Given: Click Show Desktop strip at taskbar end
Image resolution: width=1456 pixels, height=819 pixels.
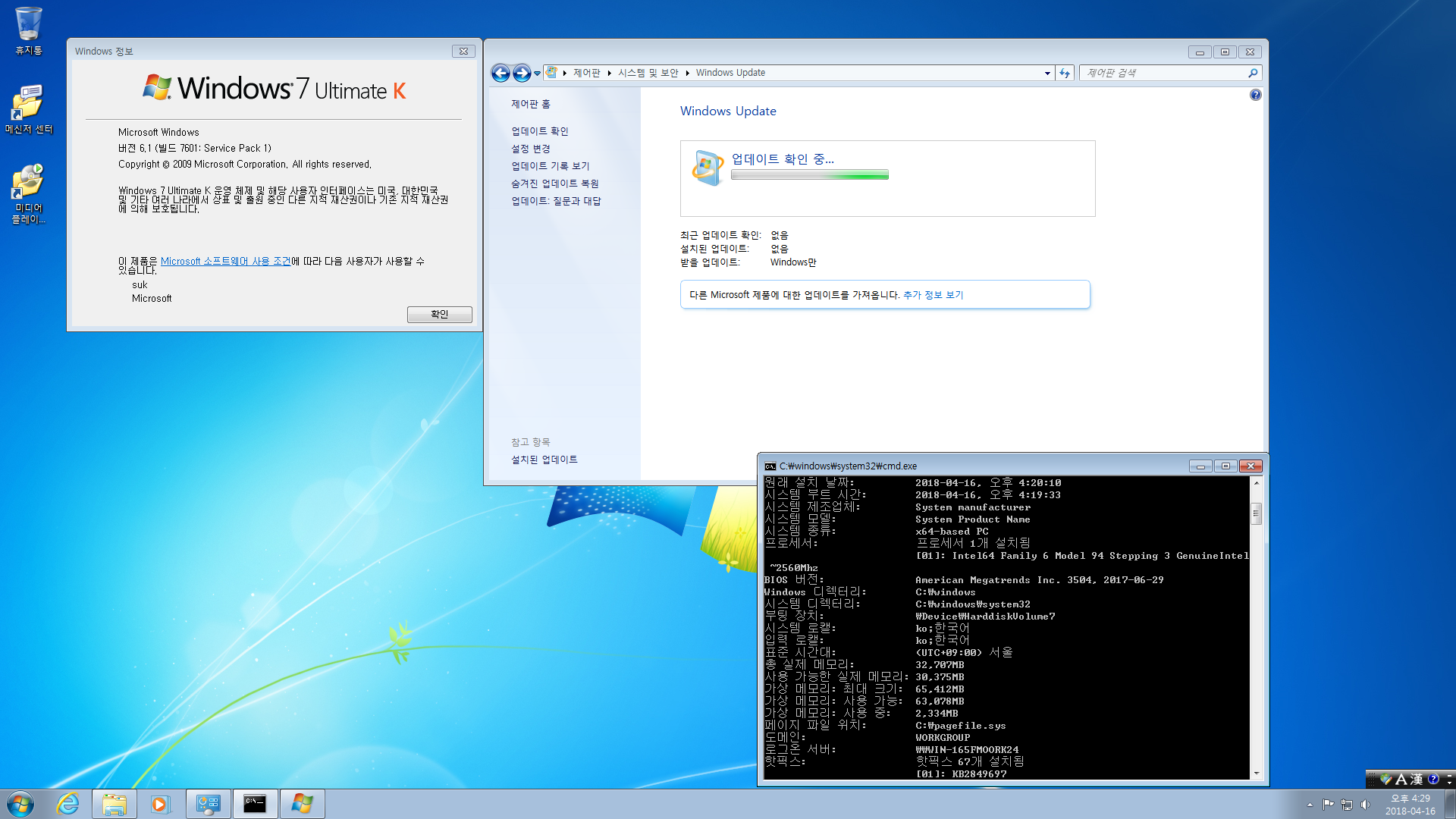Looking at the screenshot, I should point(1450,804).
